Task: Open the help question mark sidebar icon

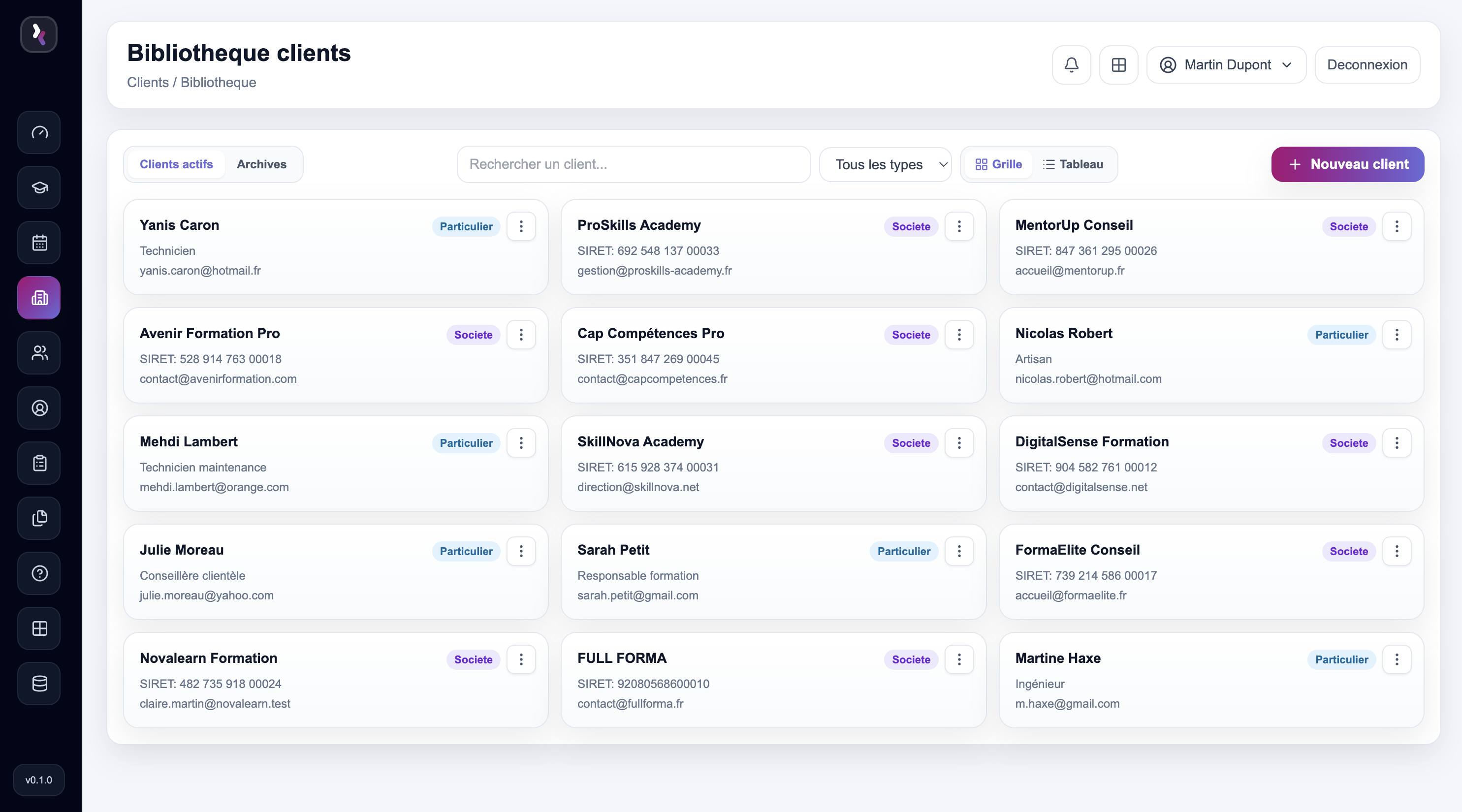Action: pyautogui.click(x=39, y=574)
